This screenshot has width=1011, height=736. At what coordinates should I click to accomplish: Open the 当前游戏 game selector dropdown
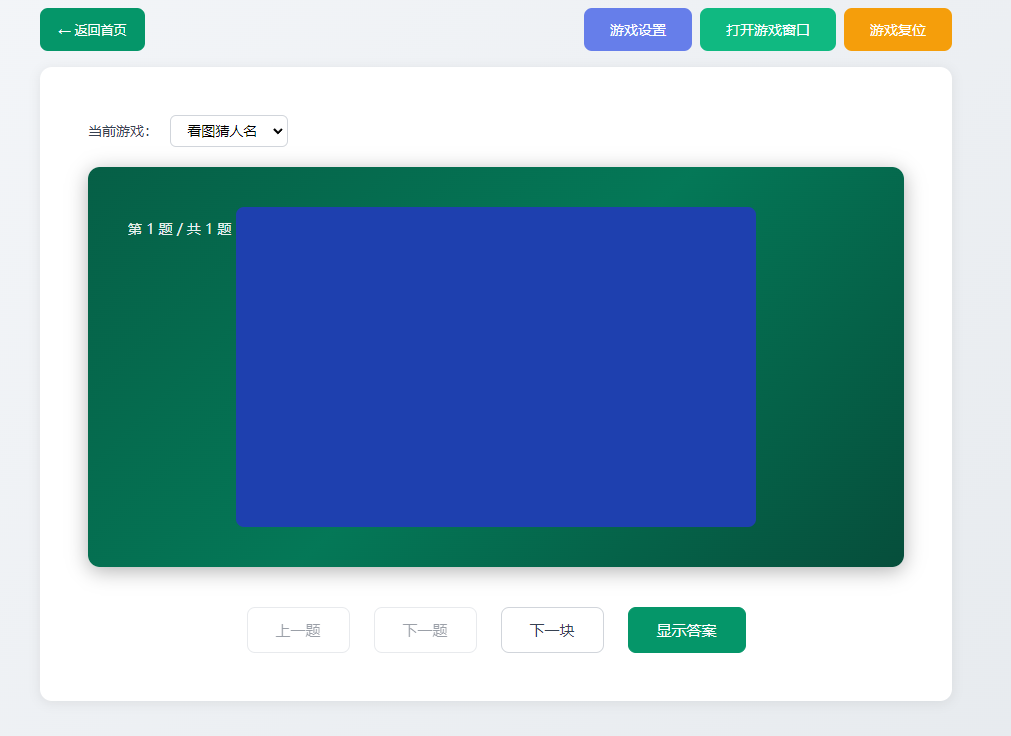[x=229, y=130]
